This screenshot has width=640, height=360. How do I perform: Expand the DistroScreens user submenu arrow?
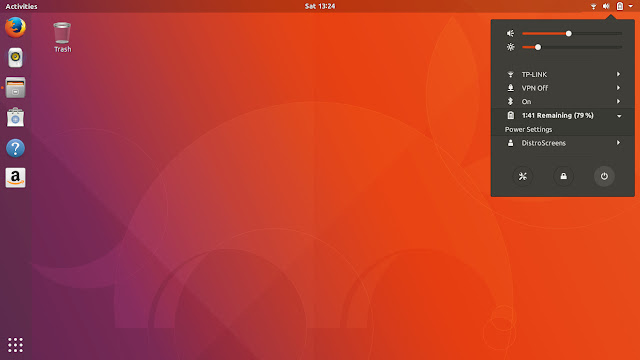[618, 143]
